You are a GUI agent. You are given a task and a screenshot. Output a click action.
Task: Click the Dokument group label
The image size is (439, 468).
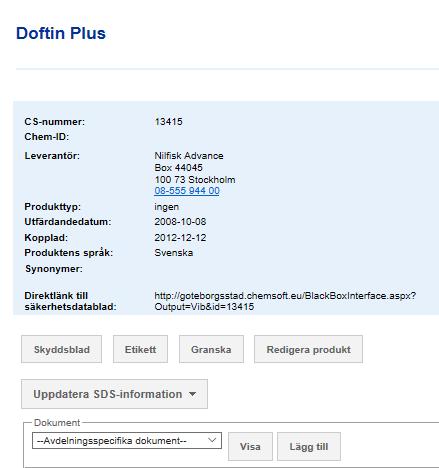pyautogui.click(x=57, y=423)
